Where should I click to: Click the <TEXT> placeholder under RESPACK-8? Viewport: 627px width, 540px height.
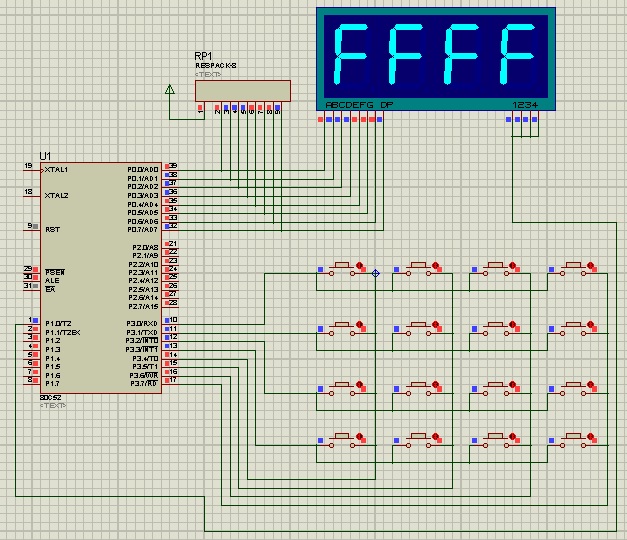208,74
